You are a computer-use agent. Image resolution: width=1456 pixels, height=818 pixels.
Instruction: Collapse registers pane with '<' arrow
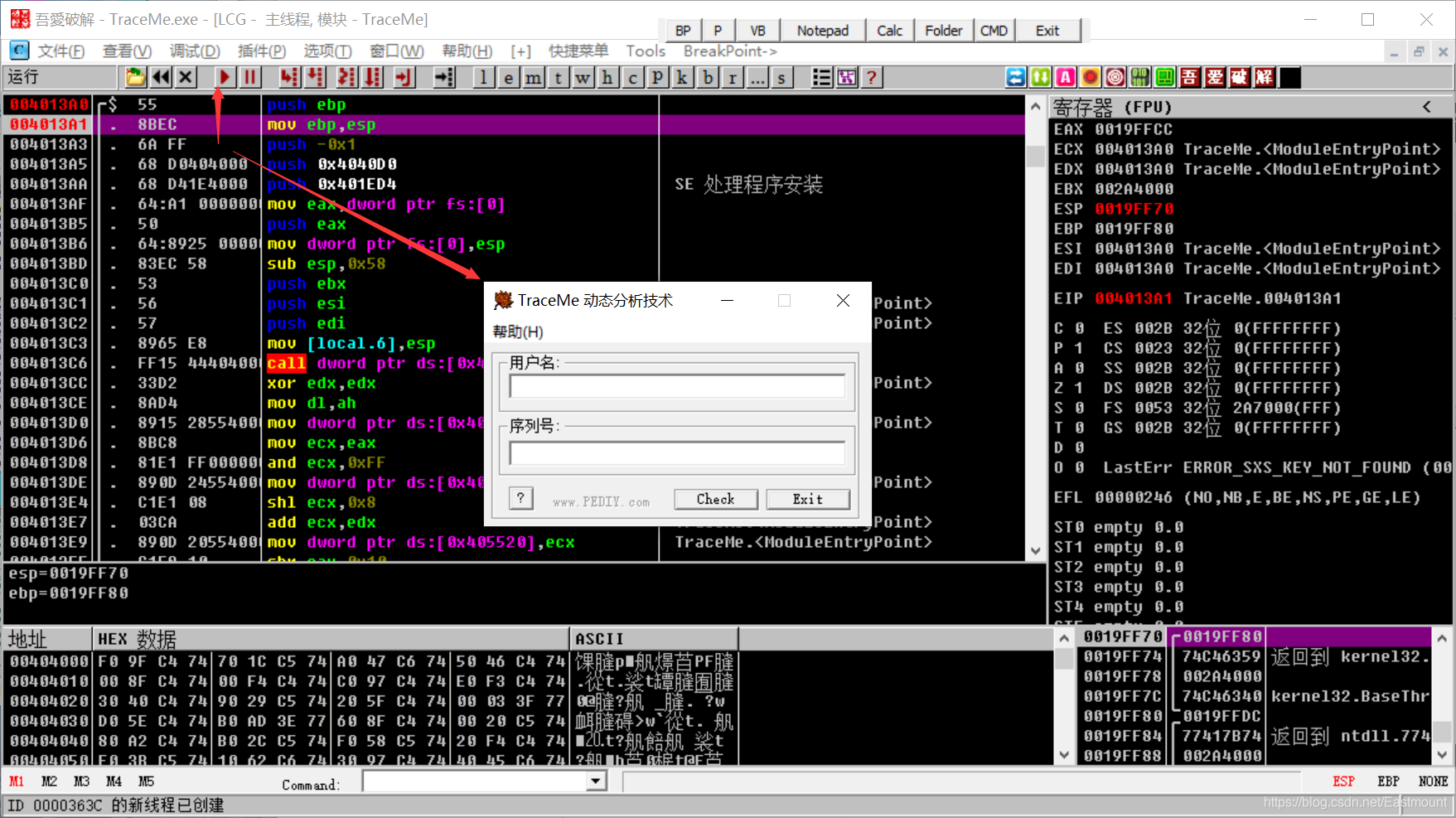coord(1426,107)
